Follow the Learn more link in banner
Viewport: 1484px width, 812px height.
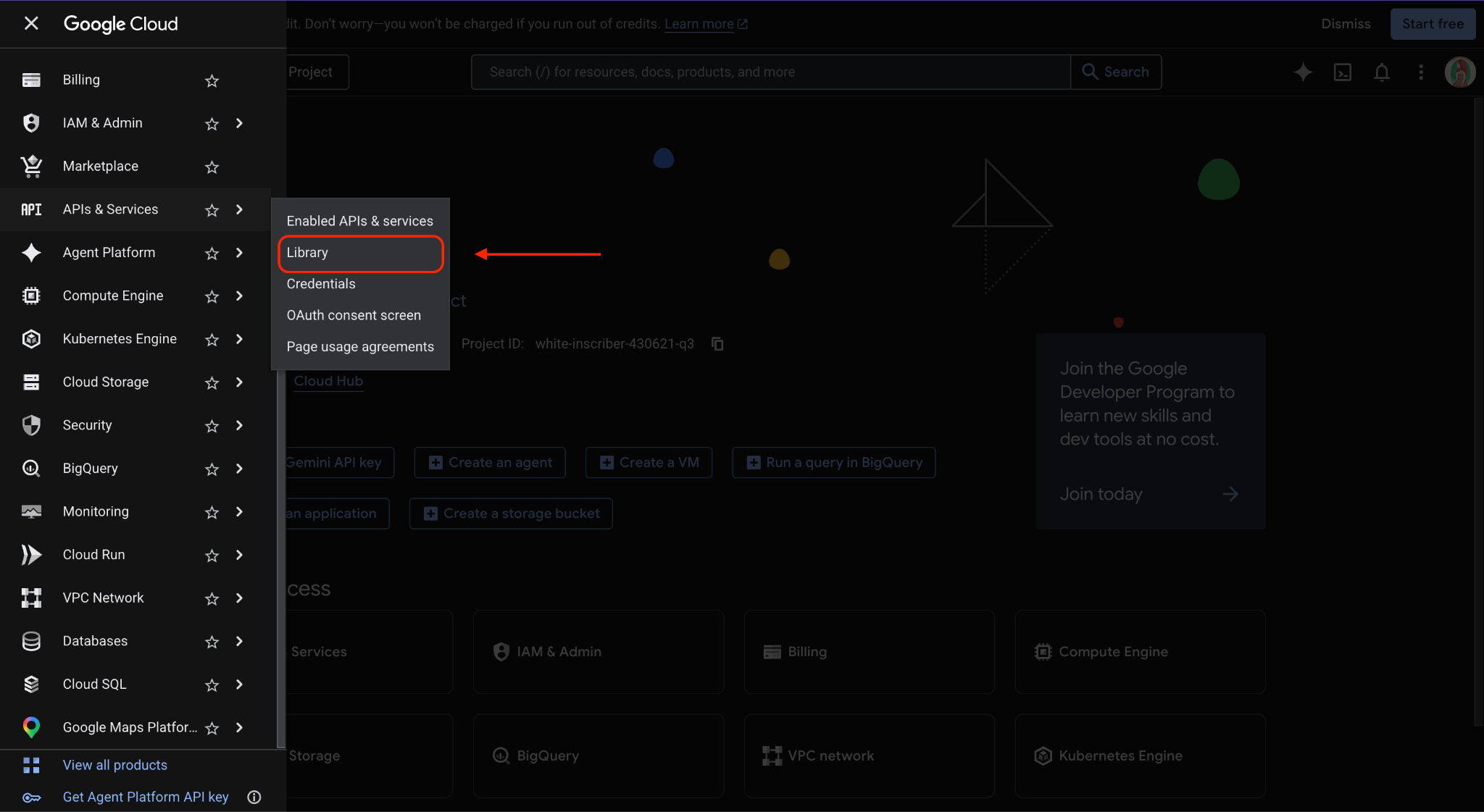click(706, 24)
